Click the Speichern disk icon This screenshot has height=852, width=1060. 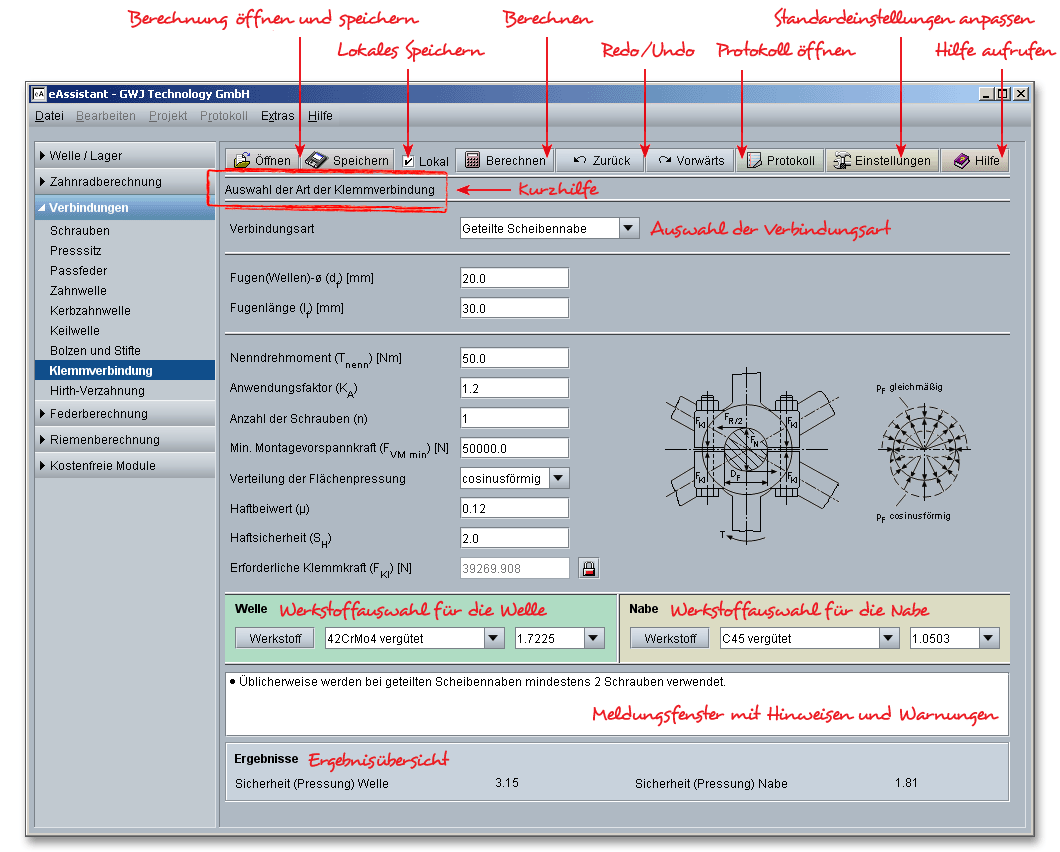click(317, 161)
